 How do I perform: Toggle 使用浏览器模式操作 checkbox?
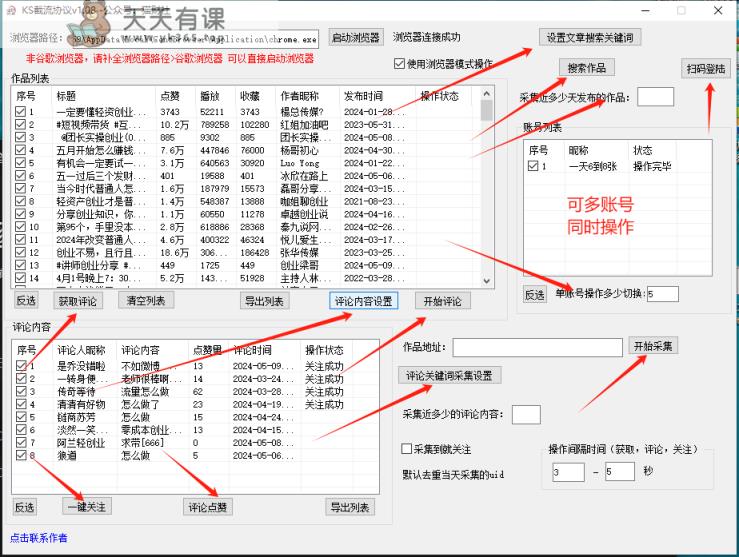401,63
